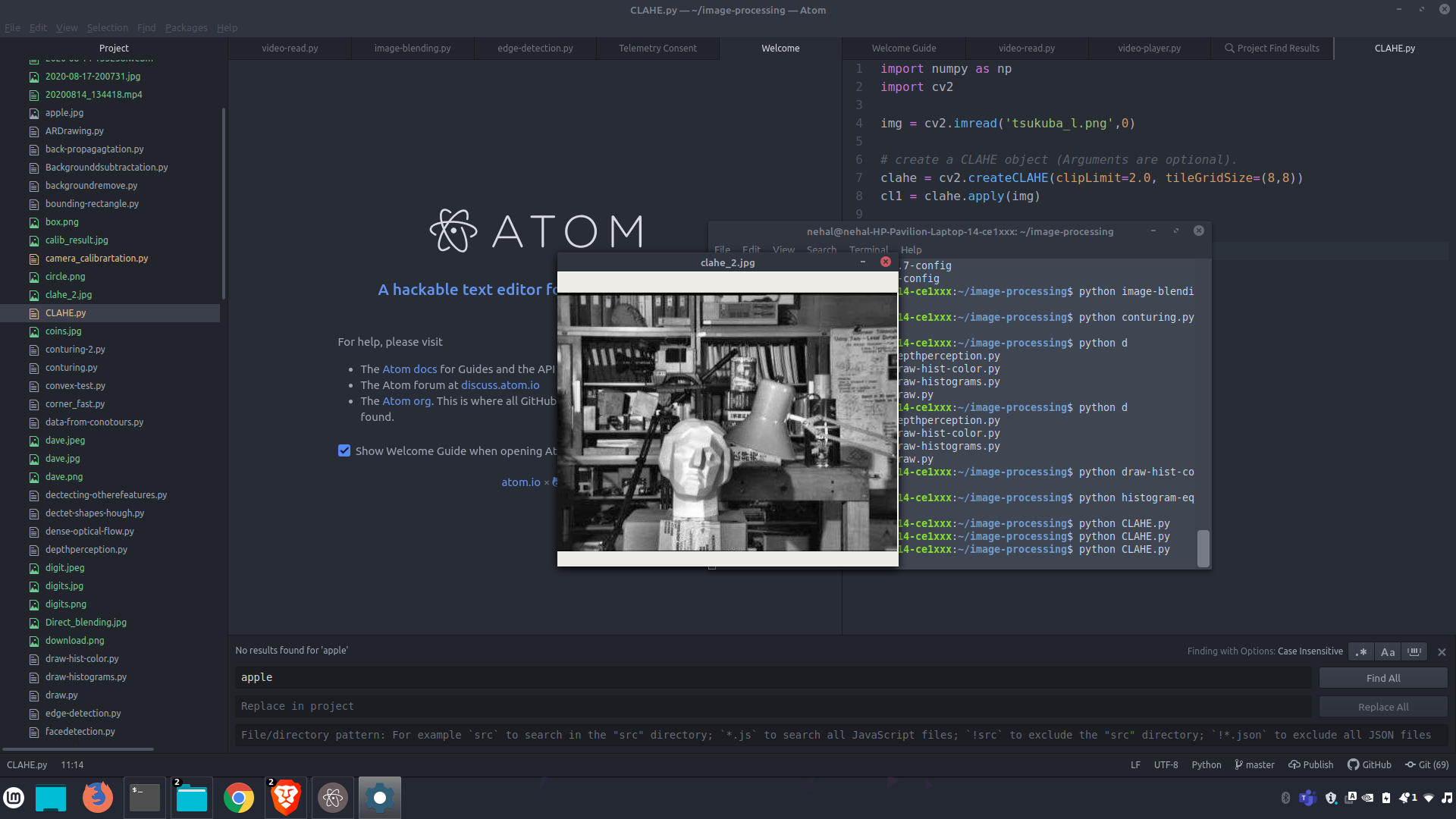Click the Publish cloud icon
The image size is (1456, 819).
click(1311, 764)
